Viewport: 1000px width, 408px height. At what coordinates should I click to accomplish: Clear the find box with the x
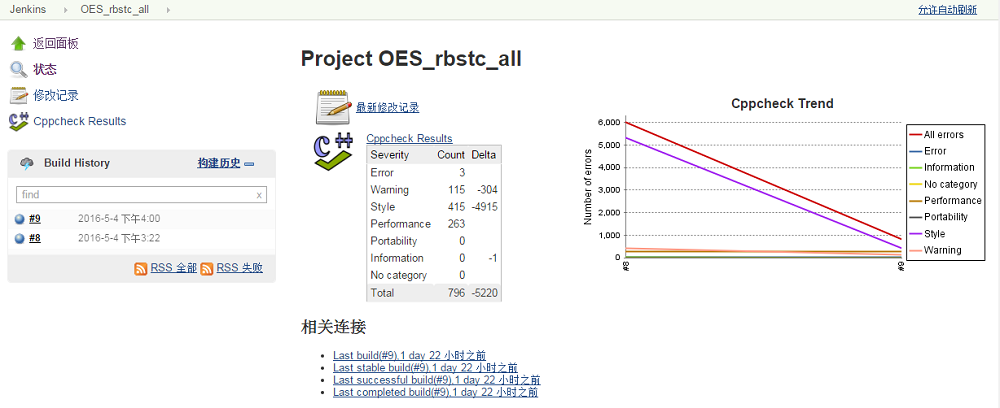point(259,195)
